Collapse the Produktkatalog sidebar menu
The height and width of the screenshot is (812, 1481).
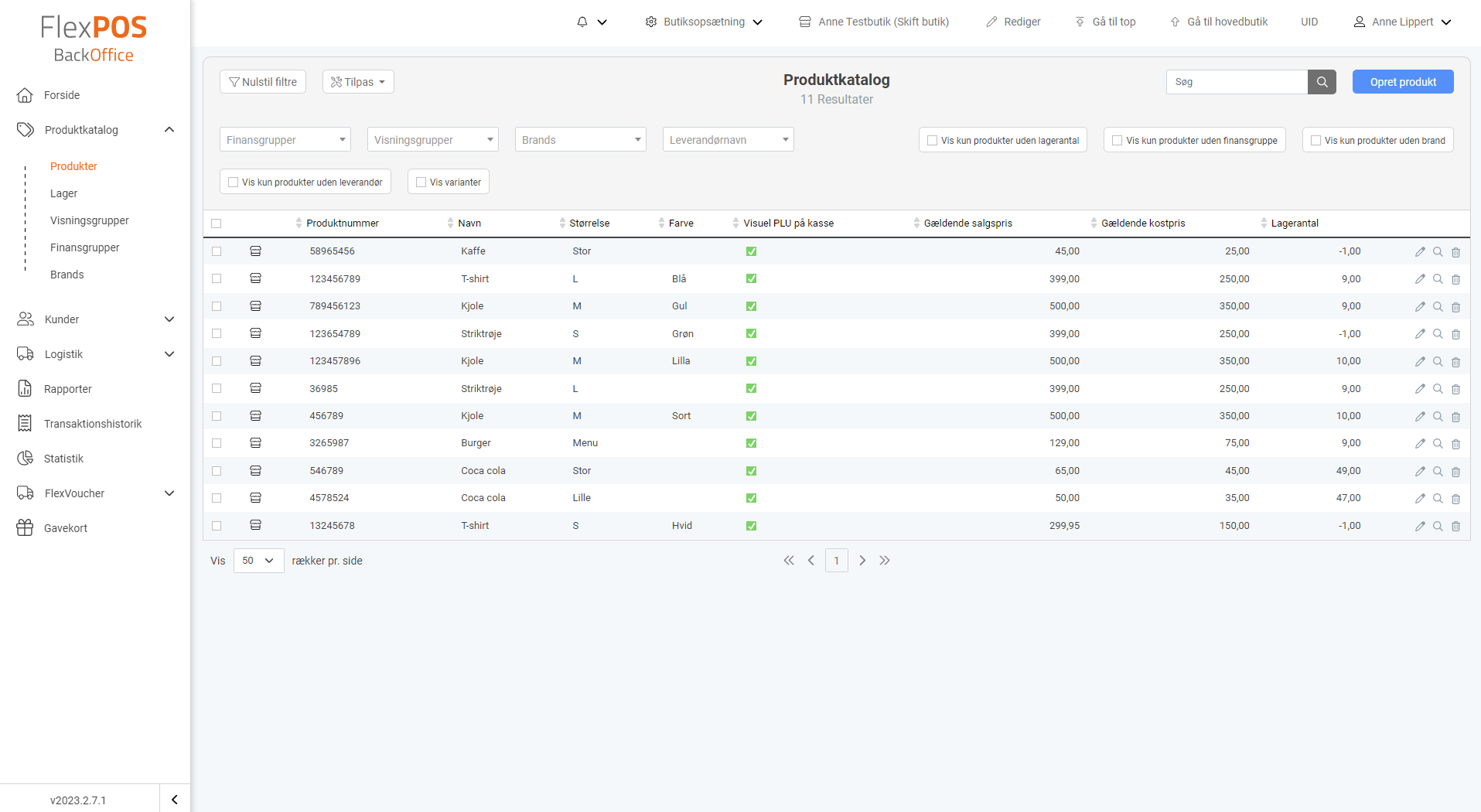click(x=169, y=129)
